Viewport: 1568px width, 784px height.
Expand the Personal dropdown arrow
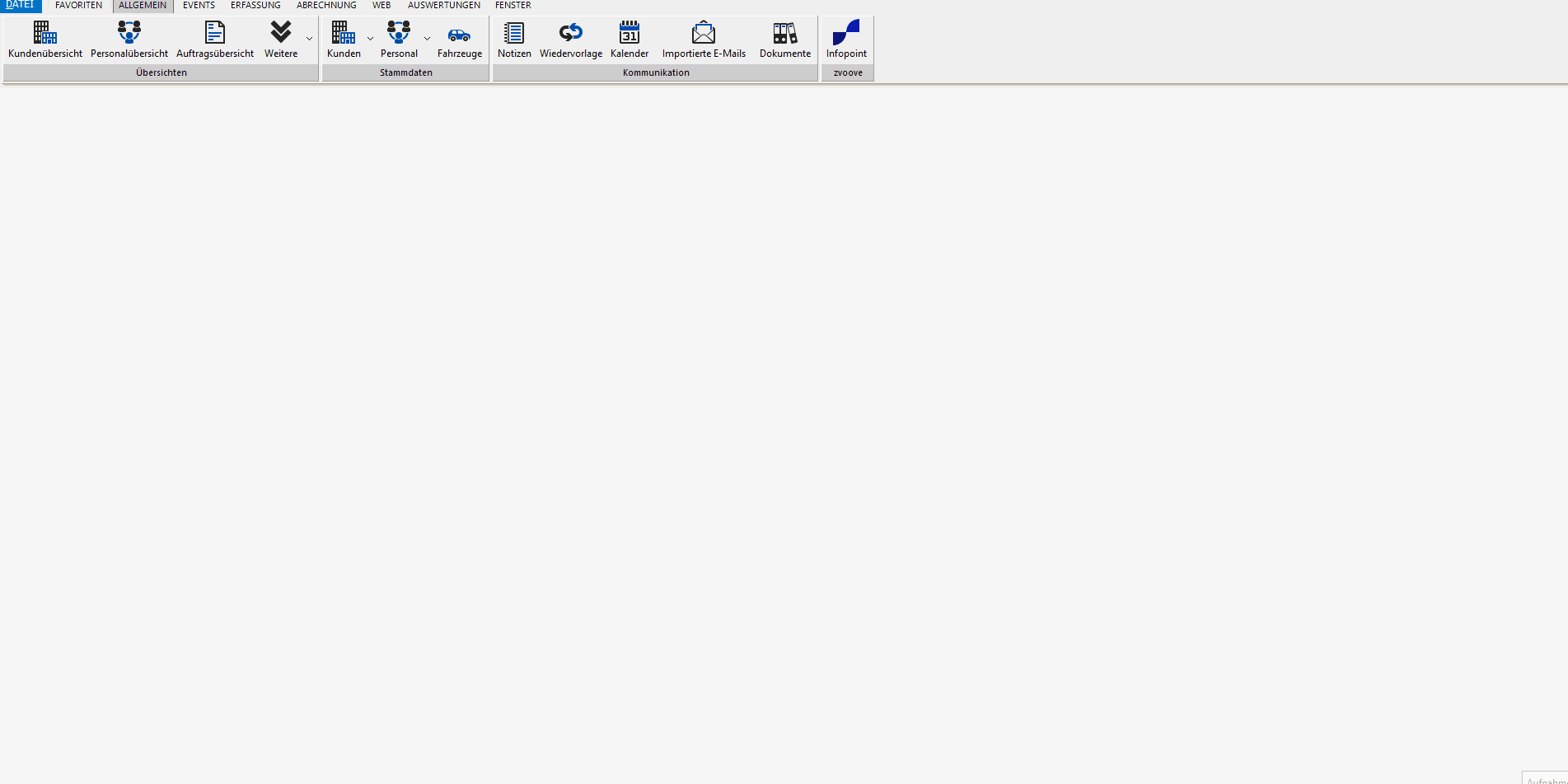click(427, 39)
